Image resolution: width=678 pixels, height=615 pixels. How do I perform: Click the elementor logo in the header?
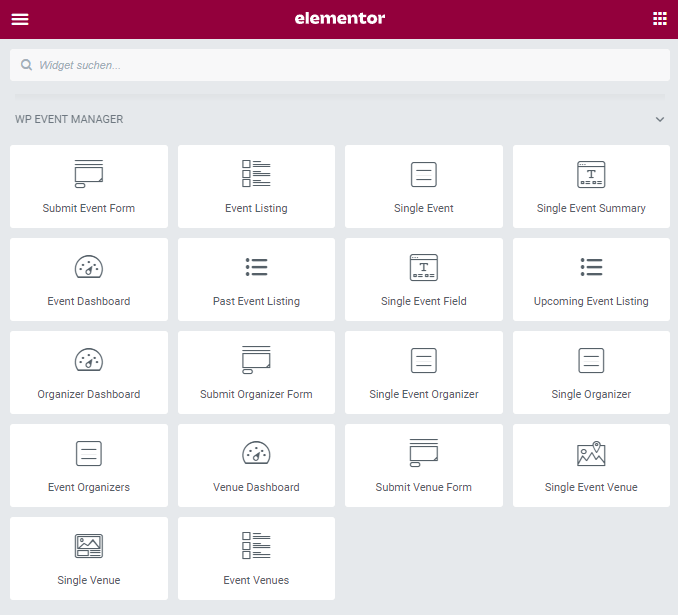pyautogui.click(x=340, y=18)
